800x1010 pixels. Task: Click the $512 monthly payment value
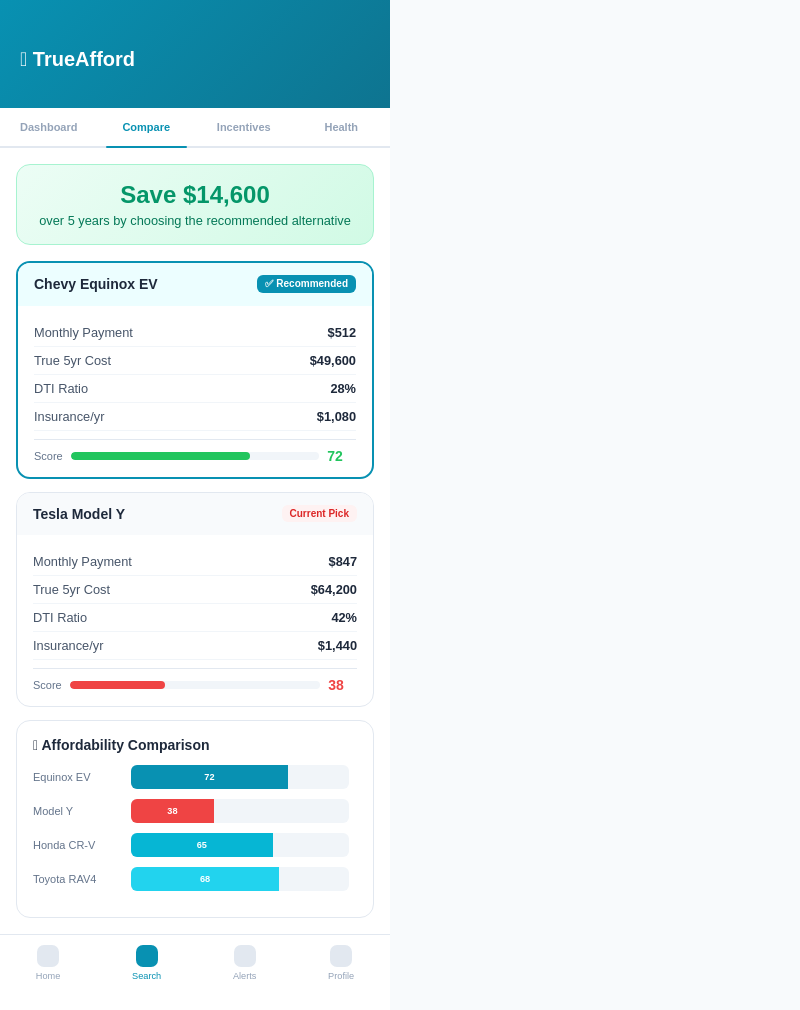341,333
